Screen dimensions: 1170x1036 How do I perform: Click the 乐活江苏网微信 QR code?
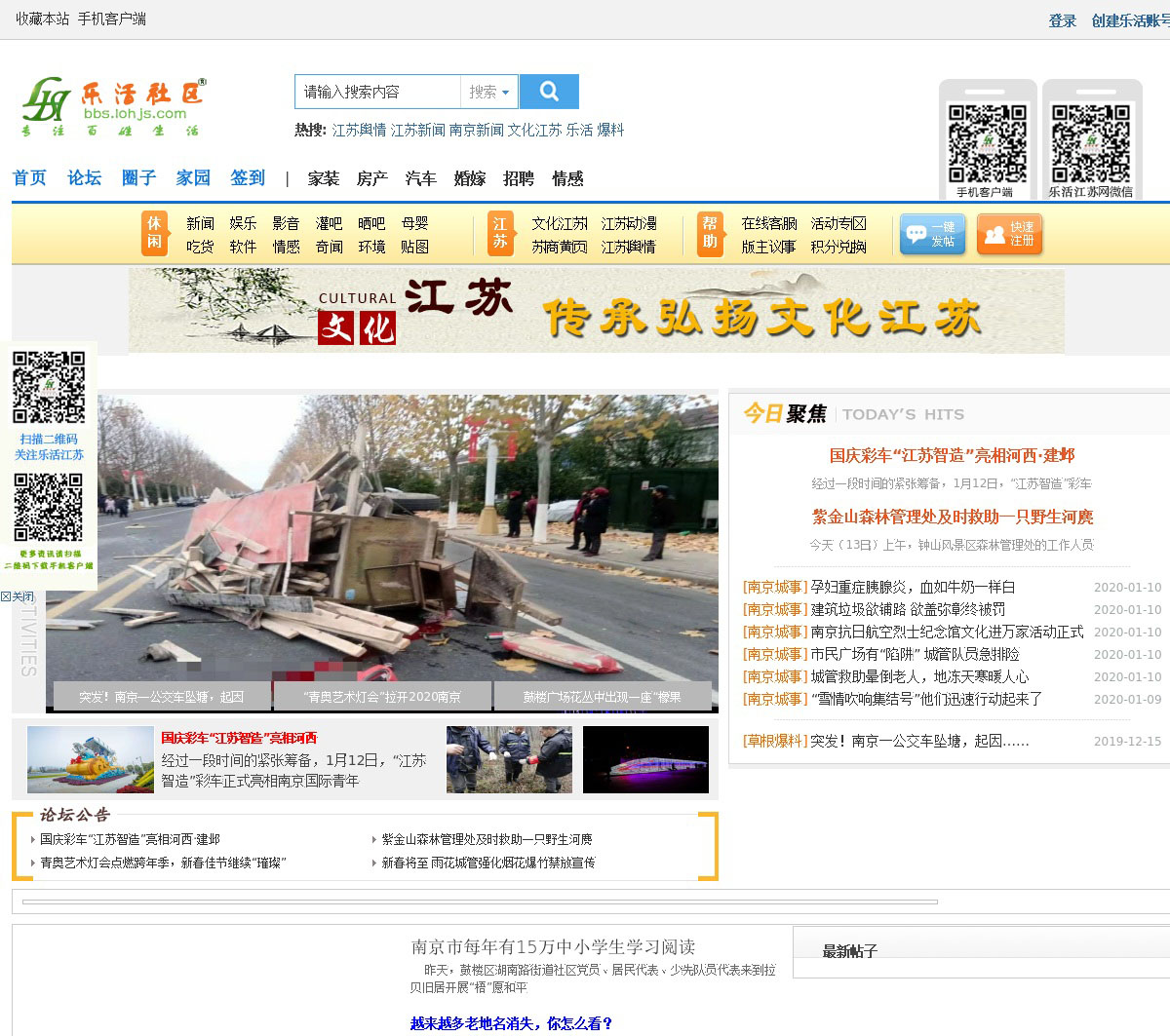coord(1091,144)
